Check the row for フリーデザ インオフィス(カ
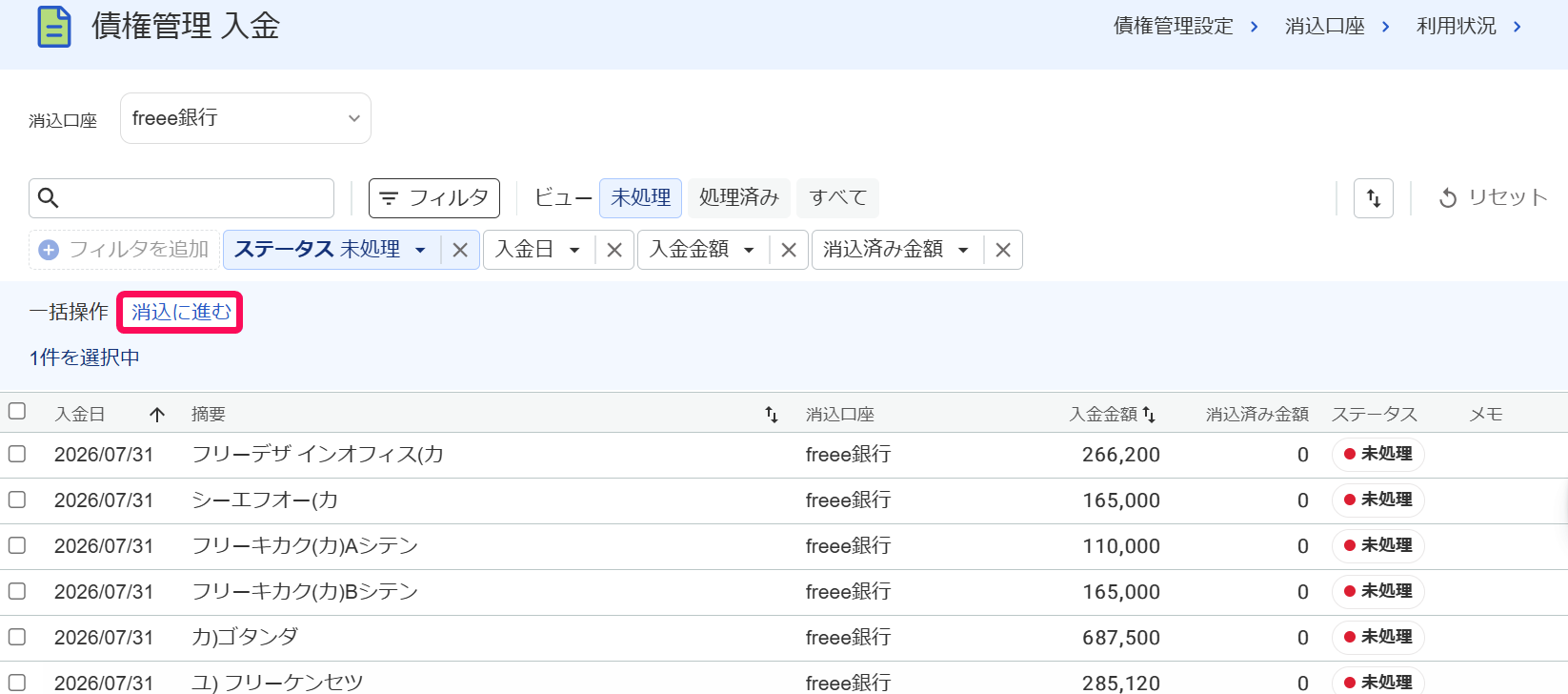 coord(17,454)
